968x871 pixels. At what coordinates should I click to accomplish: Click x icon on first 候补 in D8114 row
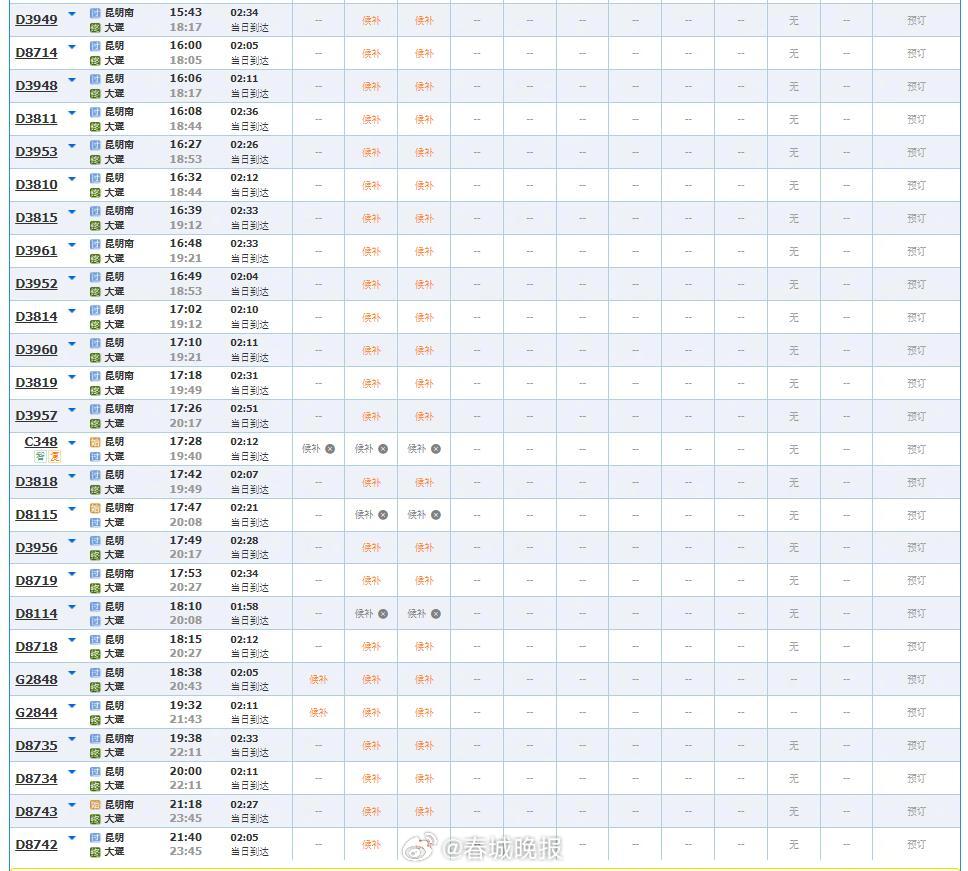click(x=383, y=614)
